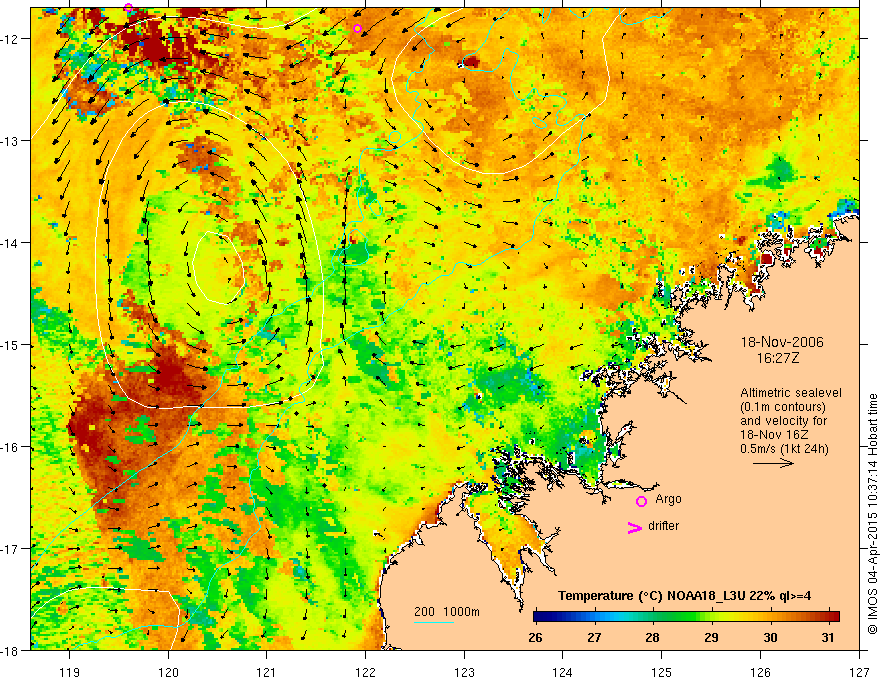Click the colorbar tick label '28'
880x680 pixels.
tap(652, 637)
